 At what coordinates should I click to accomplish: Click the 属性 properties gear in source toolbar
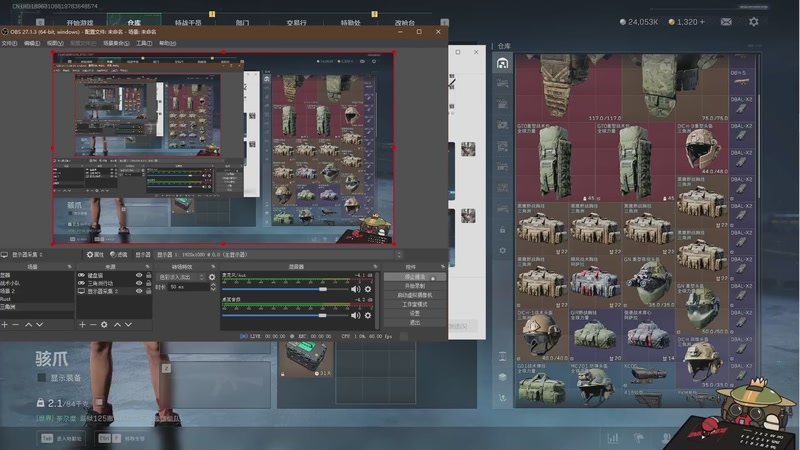[95, 255]
